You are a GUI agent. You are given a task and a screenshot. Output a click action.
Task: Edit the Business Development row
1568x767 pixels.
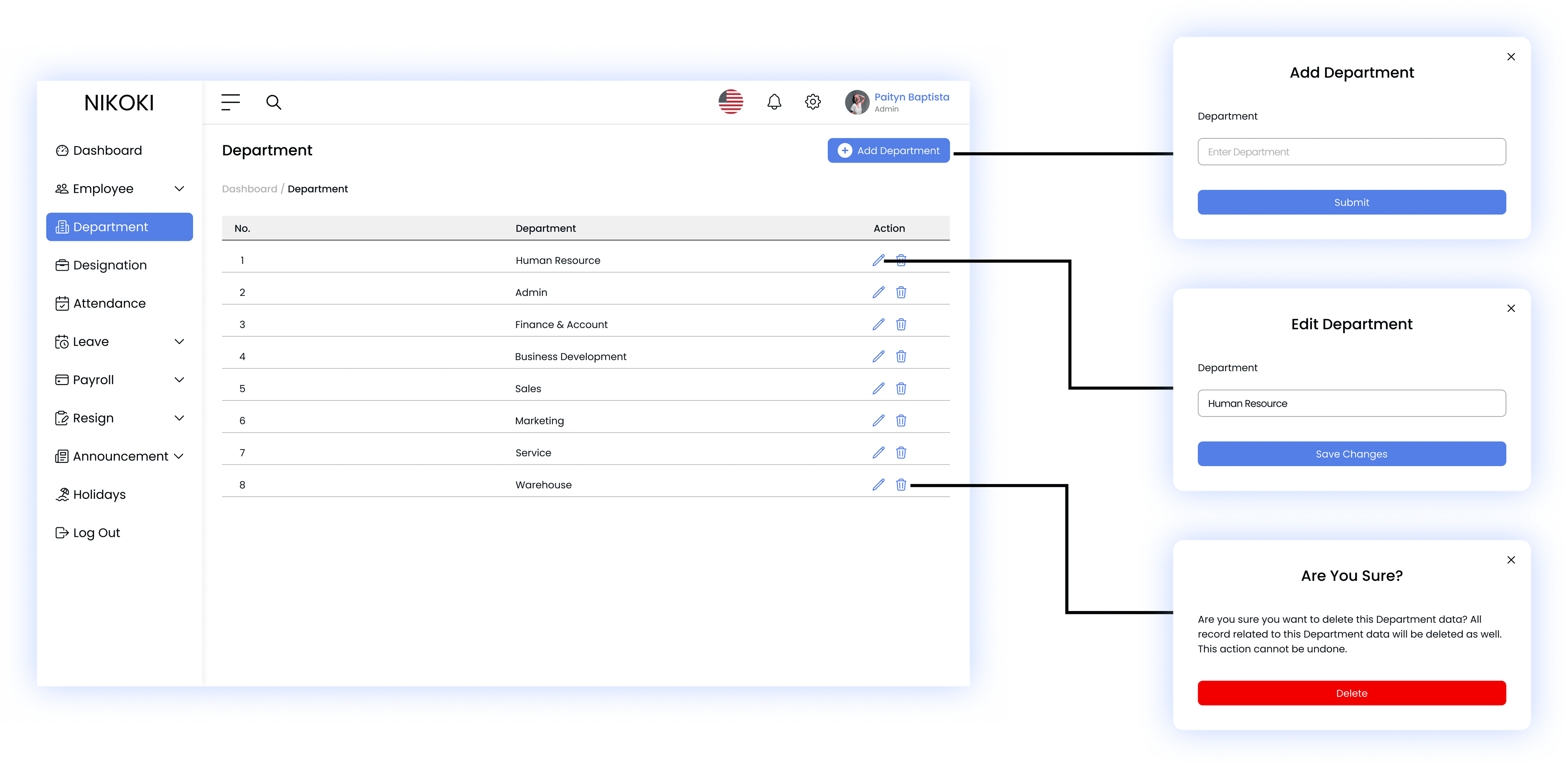pos(878,357)
